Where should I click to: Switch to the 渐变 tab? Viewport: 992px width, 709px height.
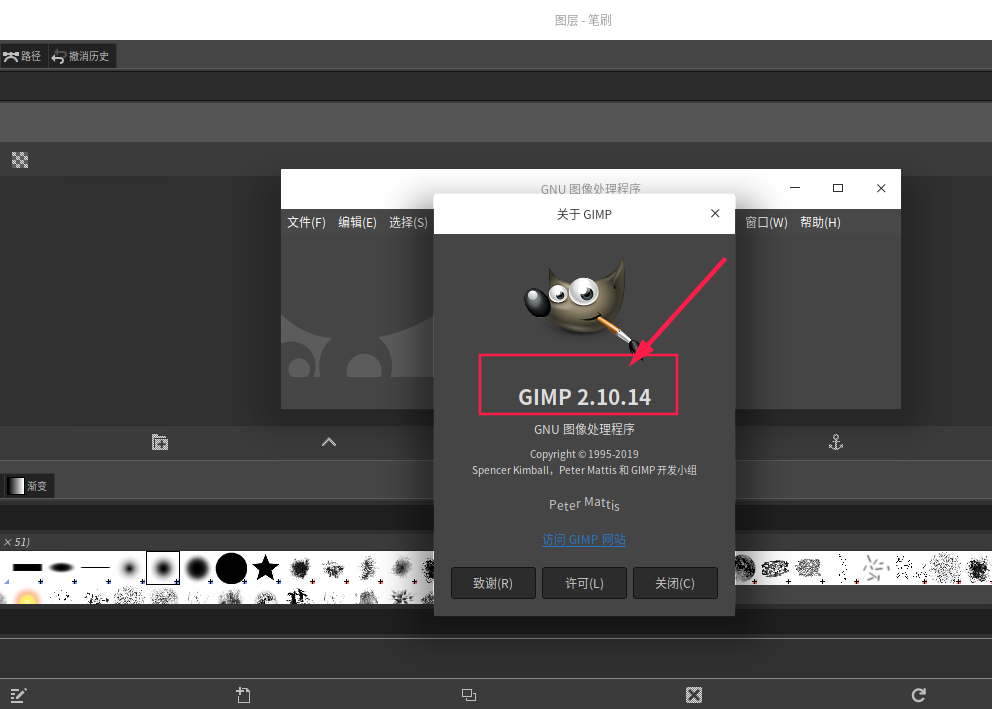click(29, 486)
